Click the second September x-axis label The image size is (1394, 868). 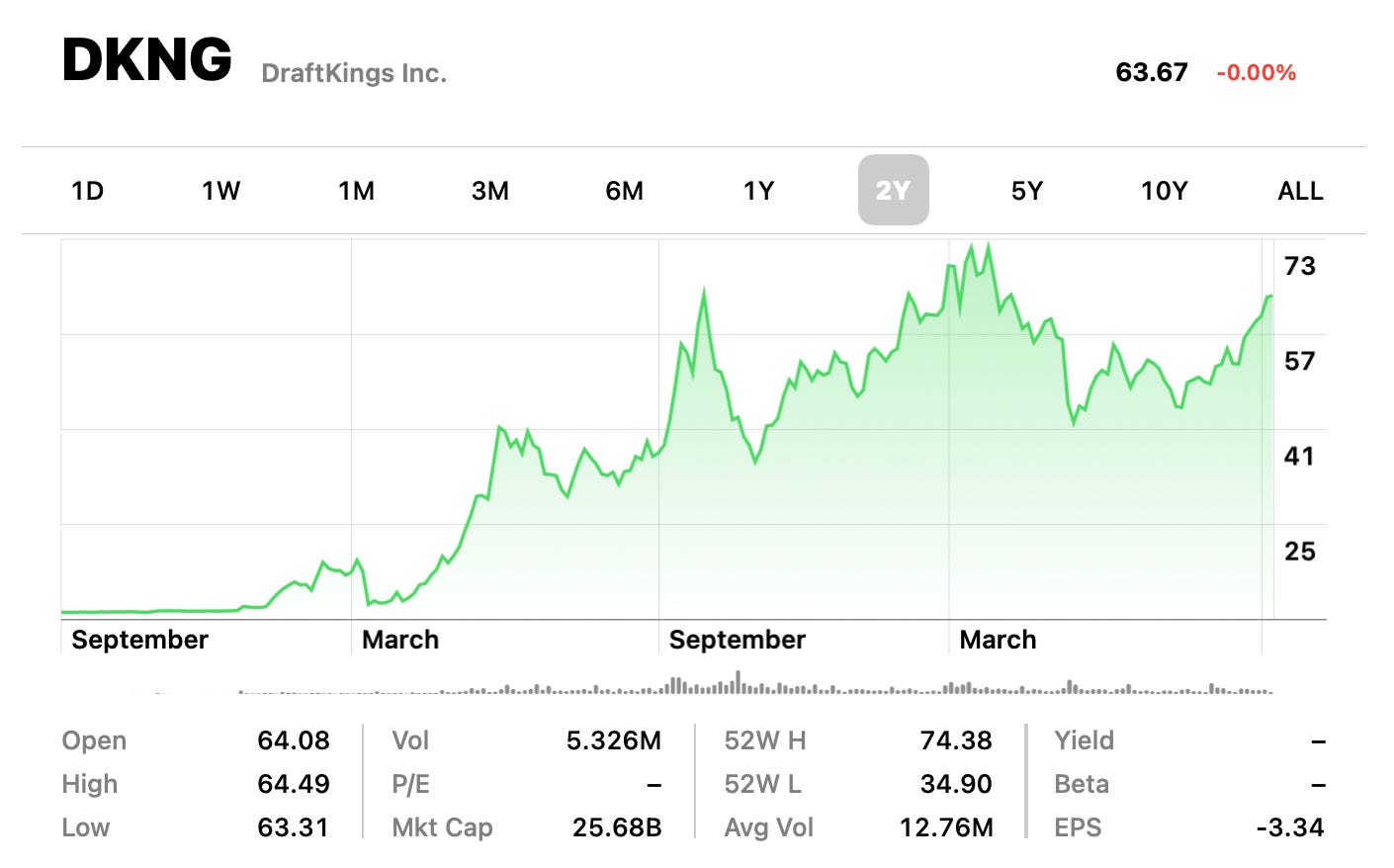coord(738,640)
